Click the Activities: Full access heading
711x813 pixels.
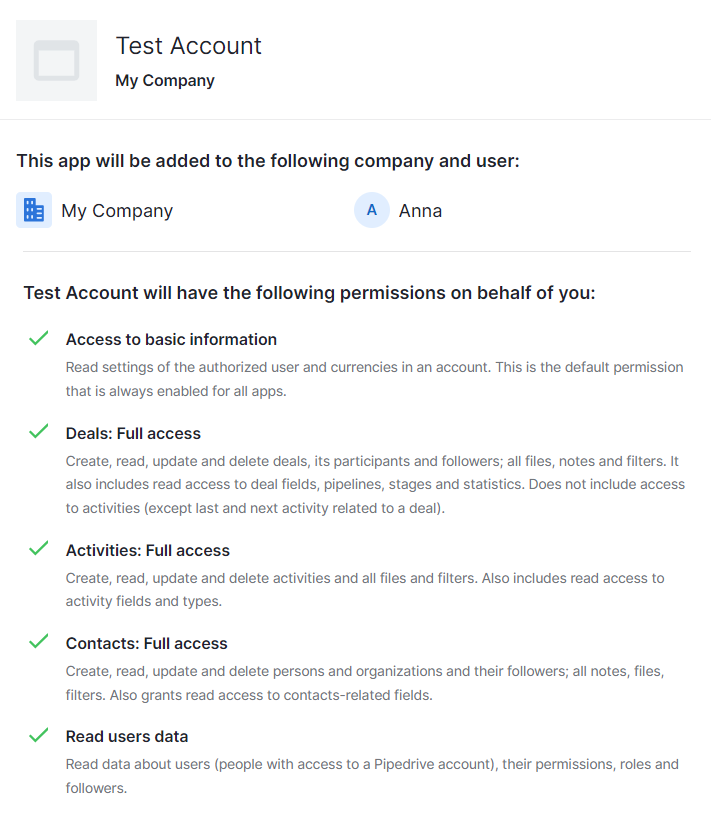tap(147, 550)
